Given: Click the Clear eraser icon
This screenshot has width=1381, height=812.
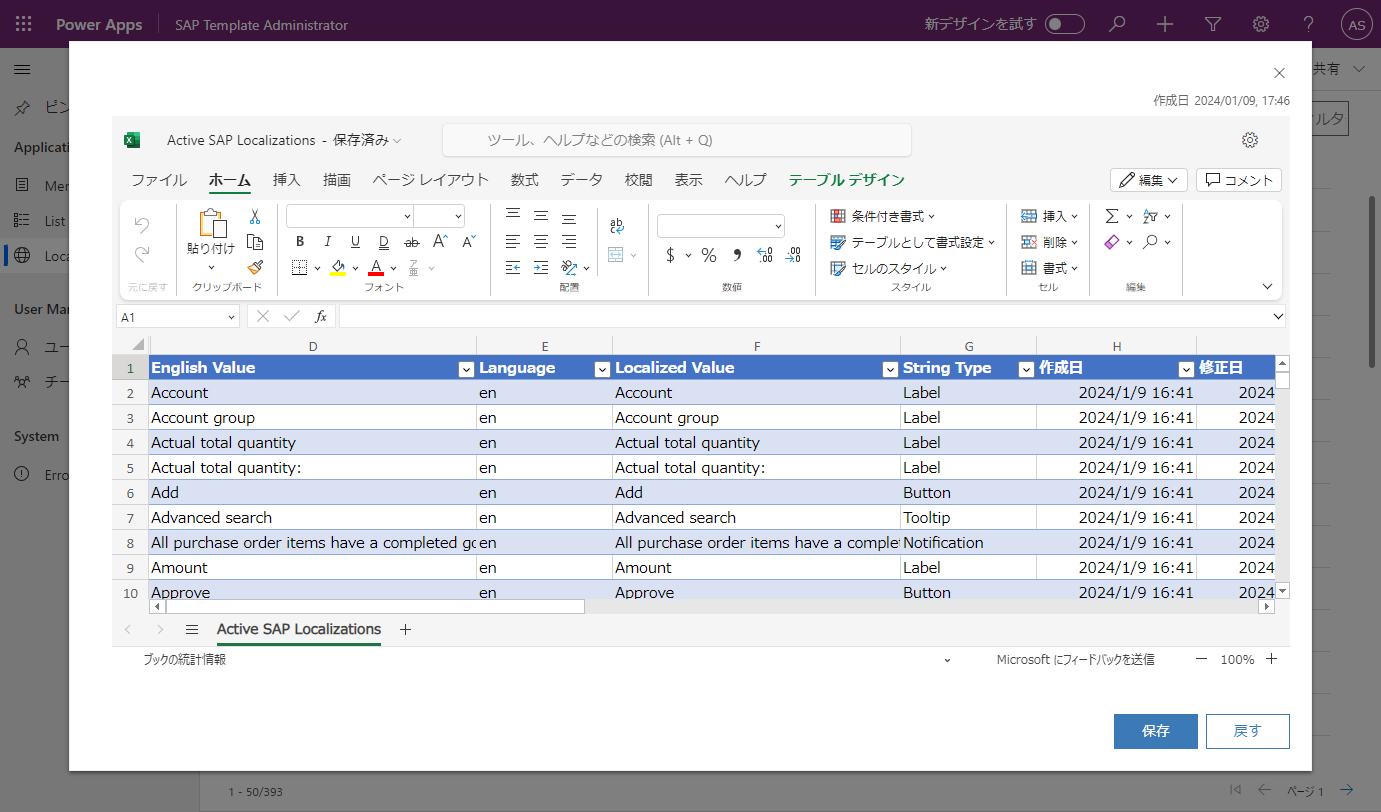Looking at the screenshot, I should [1112, 242].
